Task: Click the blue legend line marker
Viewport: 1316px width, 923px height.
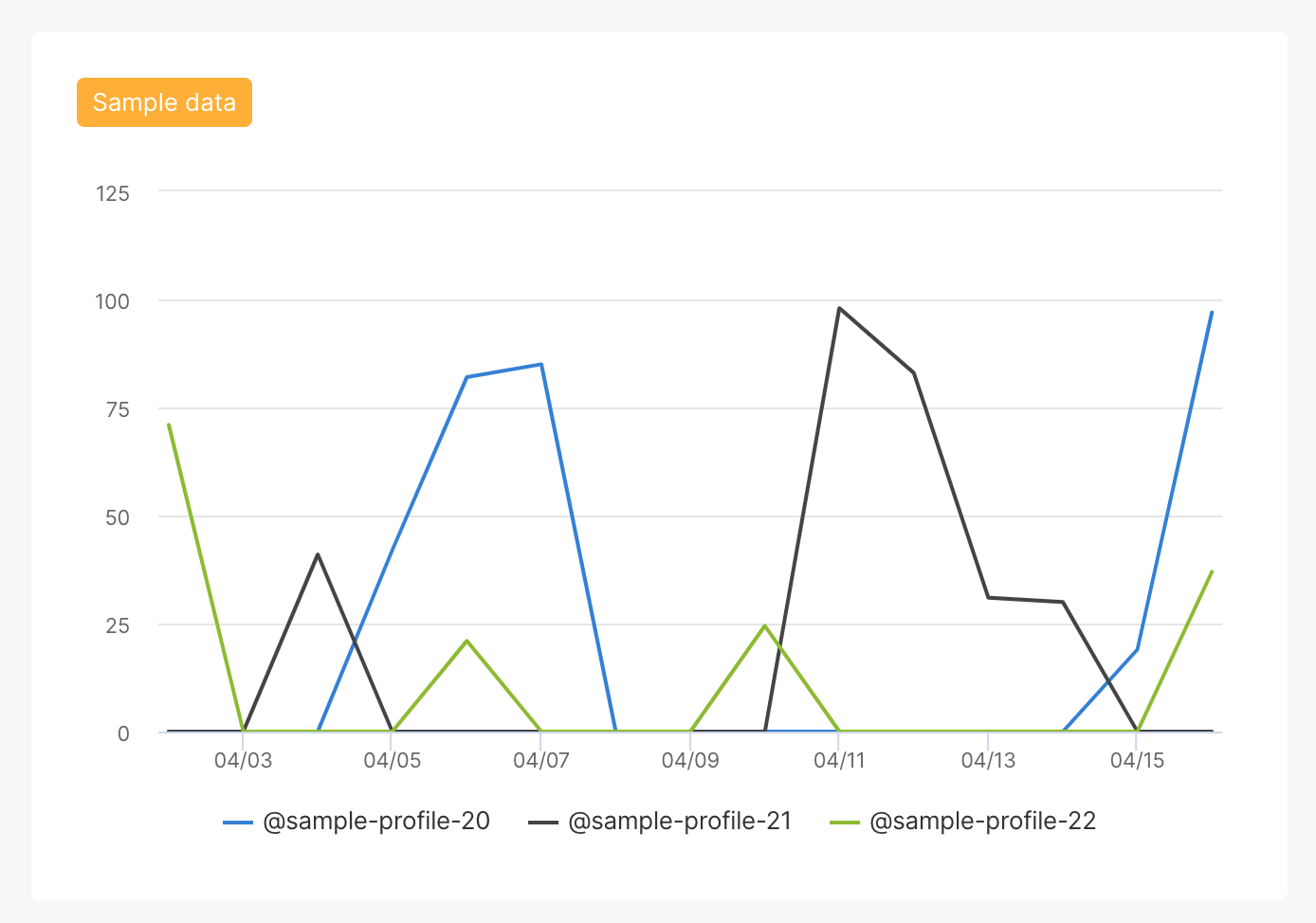Action: 236,821
